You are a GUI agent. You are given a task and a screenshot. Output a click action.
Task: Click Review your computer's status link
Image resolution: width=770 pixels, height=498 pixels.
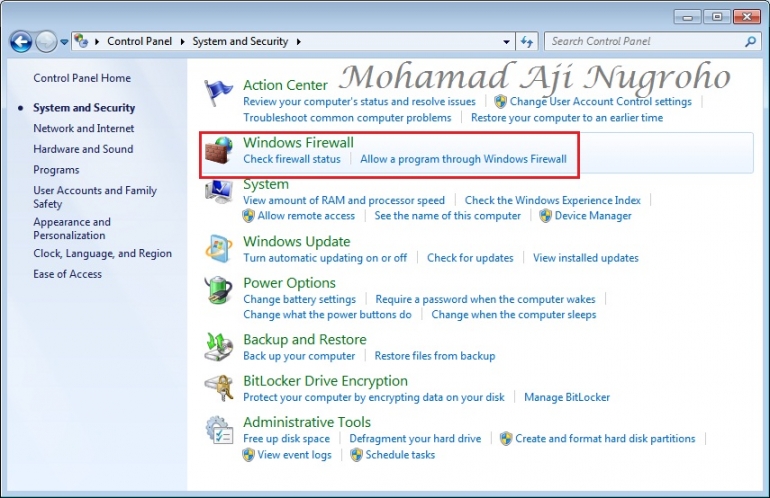point(359,102)
